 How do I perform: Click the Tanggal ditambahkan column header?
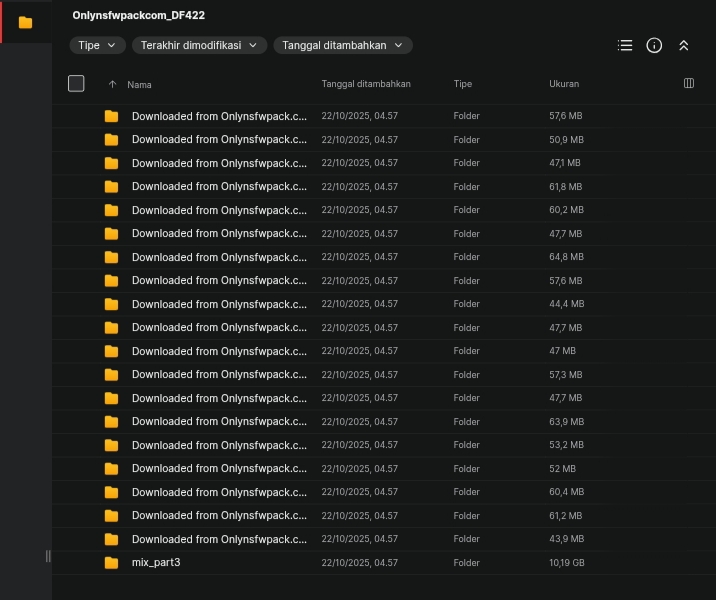click(366, 84)
